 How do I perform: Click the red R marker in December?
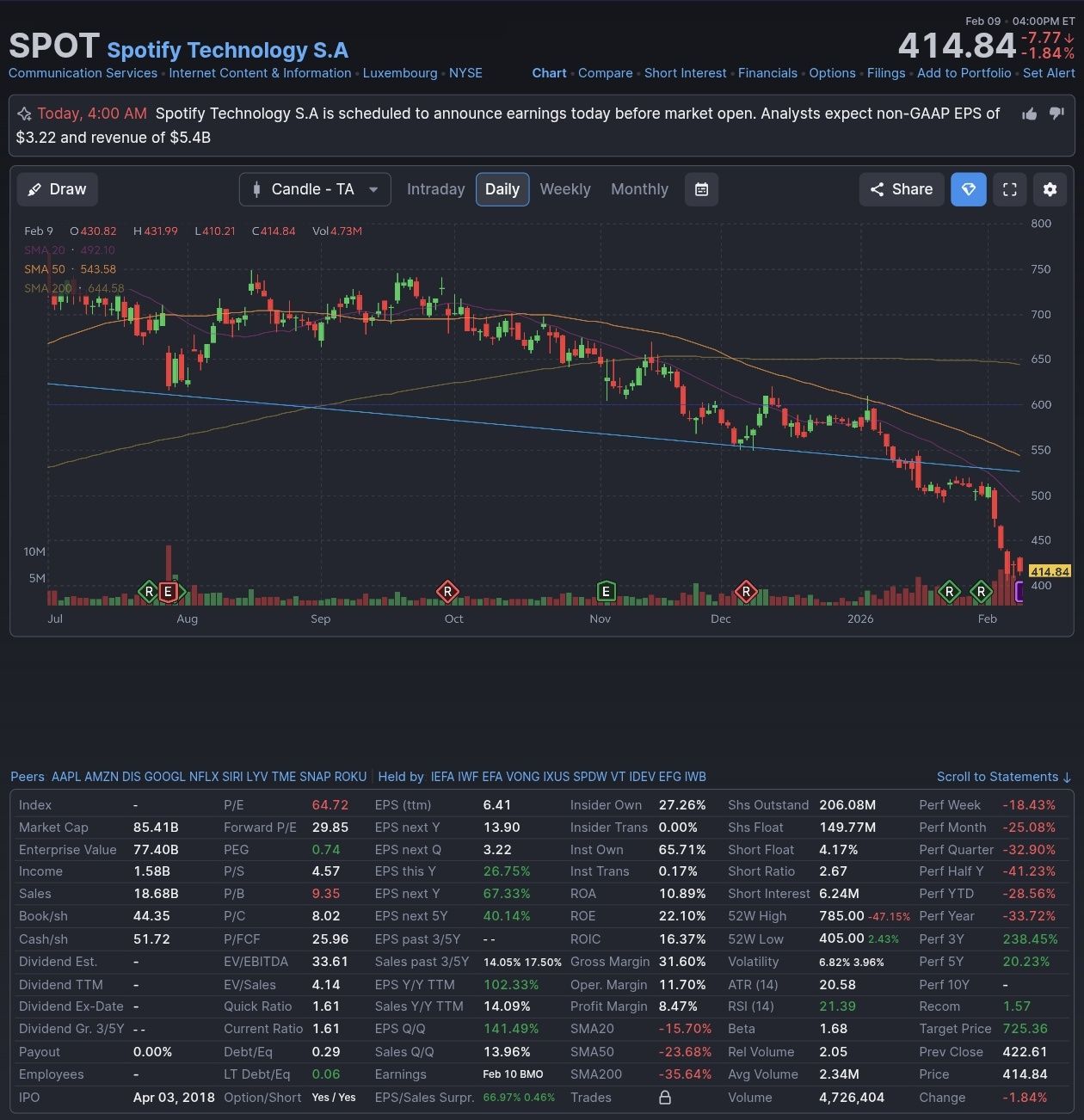[746, 591]
